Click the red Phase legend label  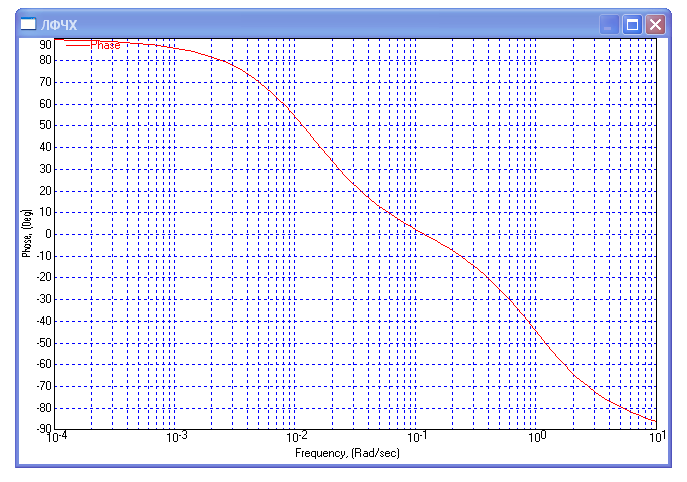[x=105, y=45]
